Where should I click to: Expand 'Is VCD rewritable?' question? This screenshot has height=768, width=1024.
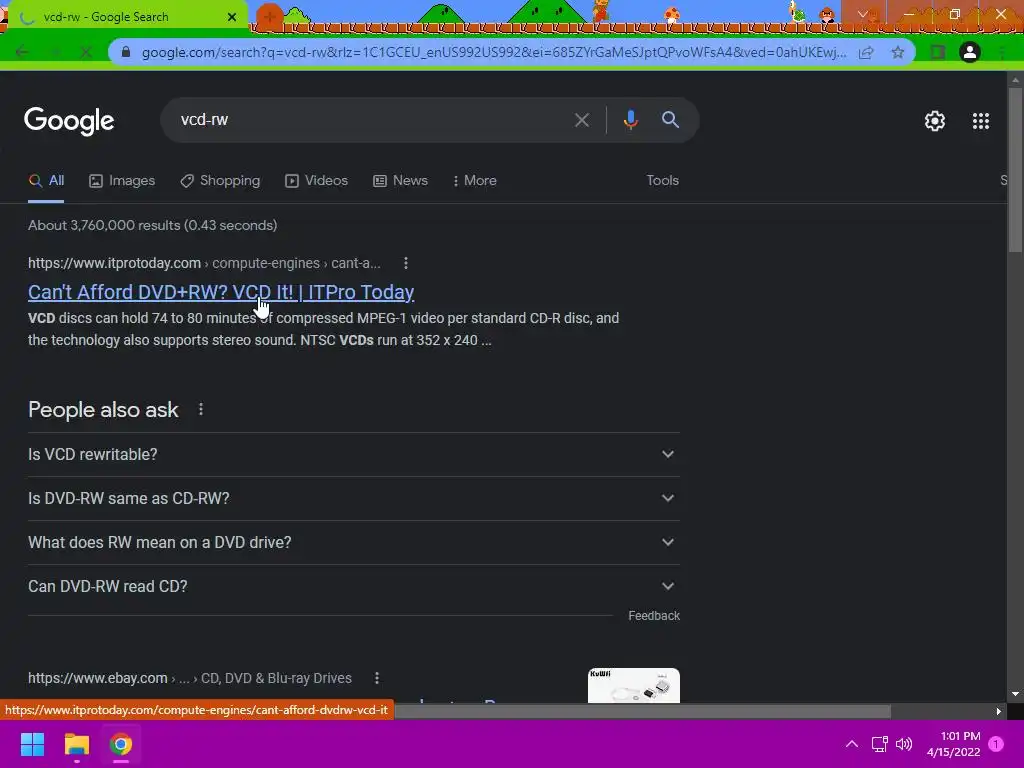coord(353,455)
